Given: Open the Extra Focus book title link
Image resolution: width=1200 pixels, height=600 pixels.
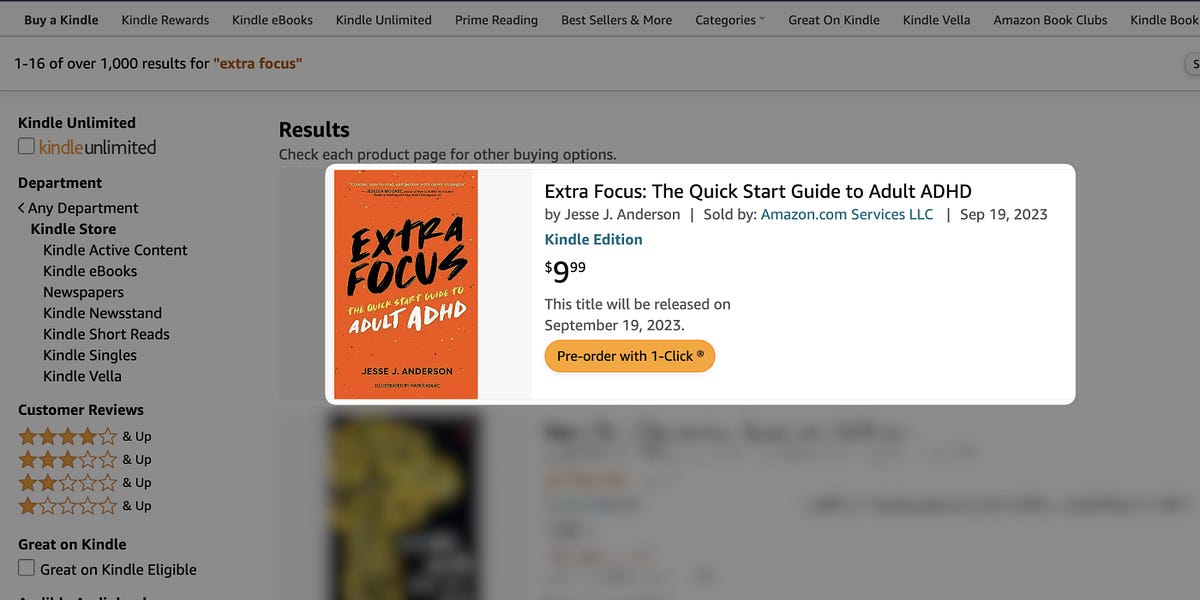Looking at the screenshot, I should [x=758, y=190].
